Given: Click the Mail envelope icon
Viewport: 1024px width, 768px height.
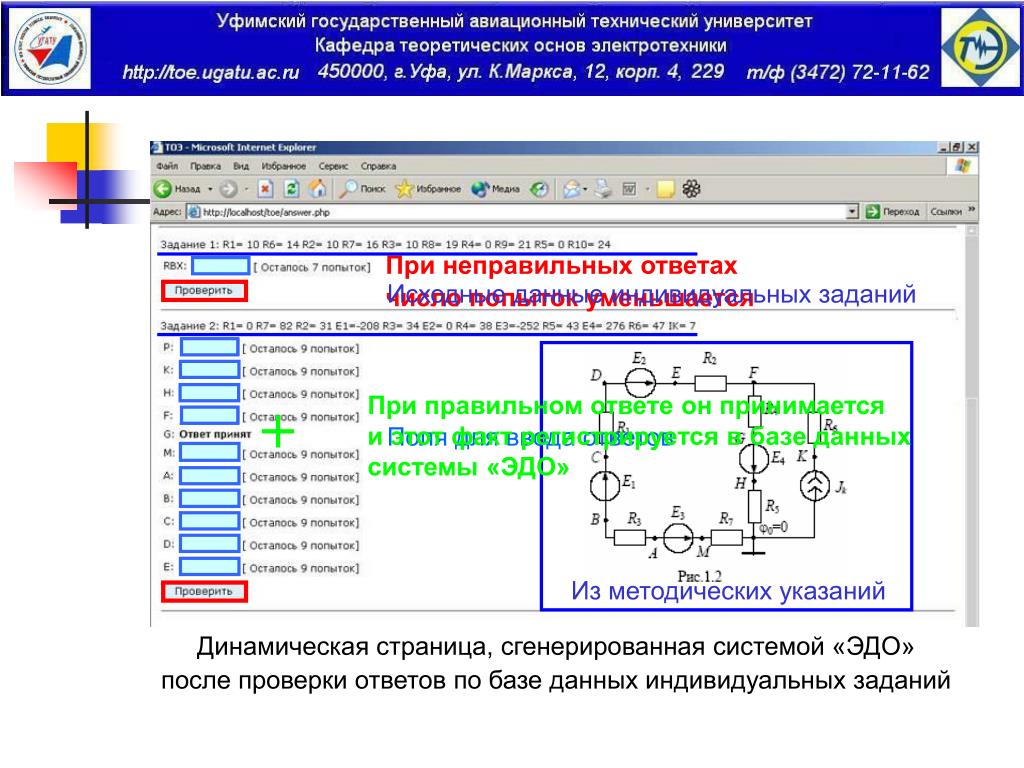Looking at the screenshot, I should (571, 189).
